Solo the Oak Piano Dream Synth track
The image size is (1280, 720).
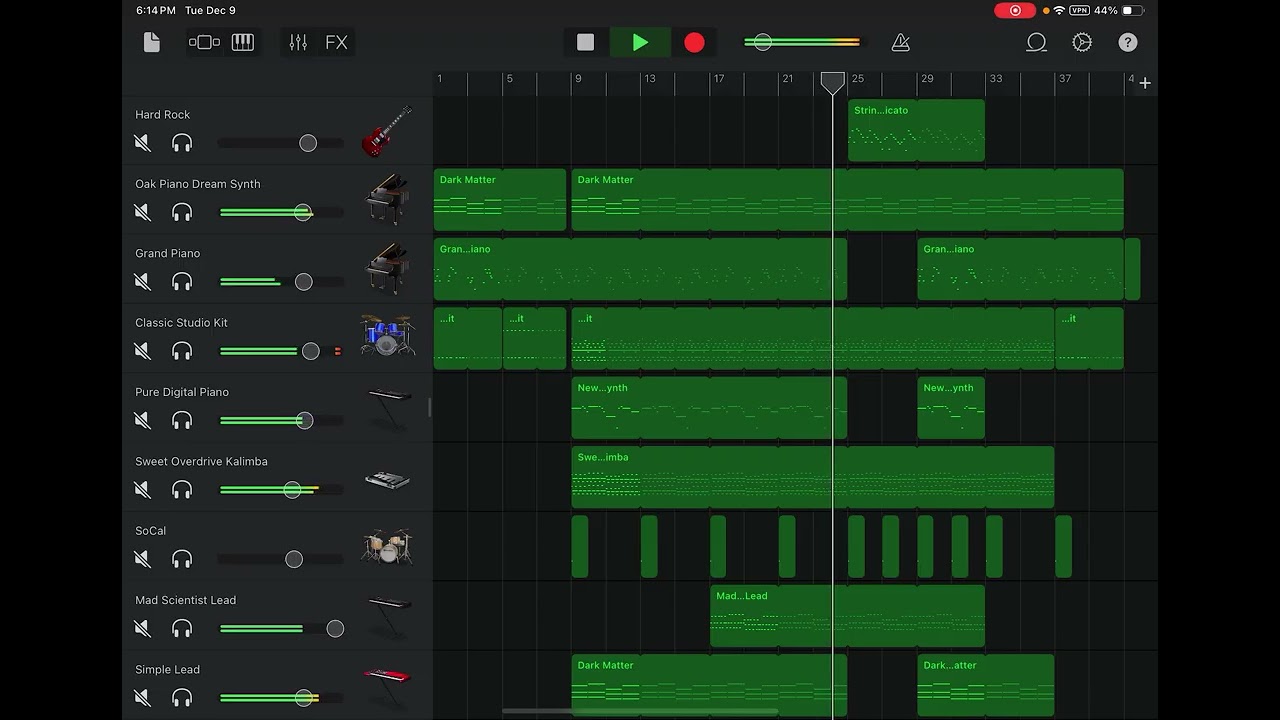coord(182,212)
